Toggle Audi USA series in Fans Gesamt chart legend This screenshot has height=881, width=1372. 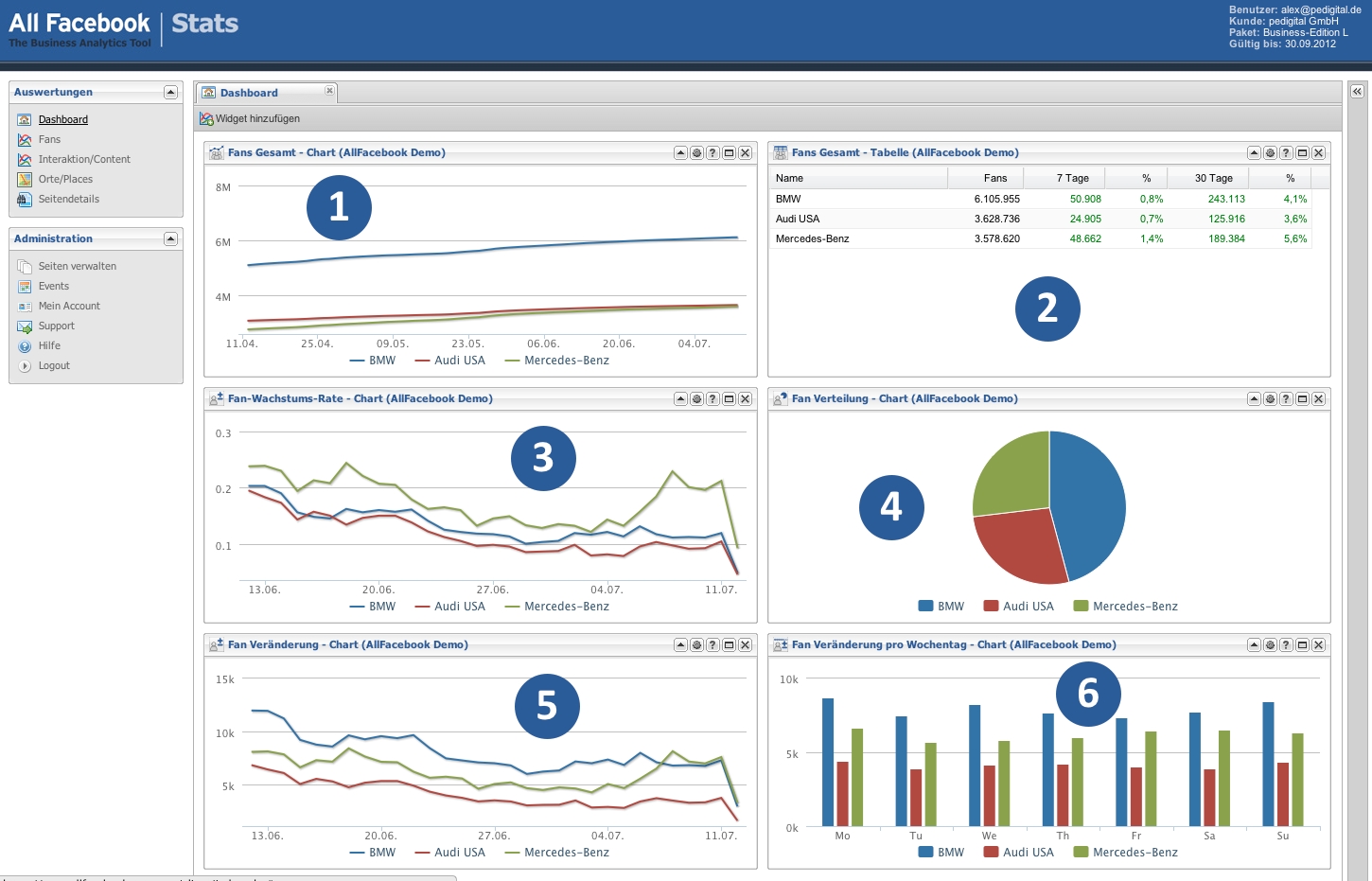[x=449, y=361]
